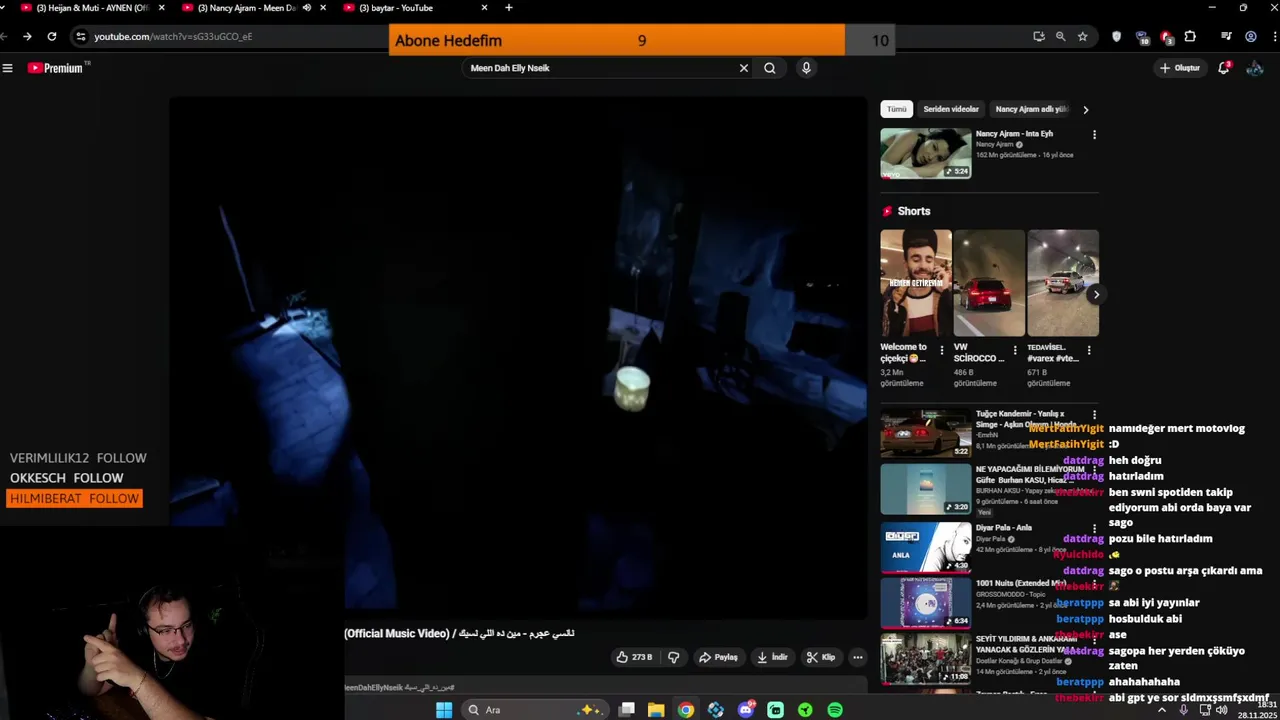
Task: Select the Nancy Ajram adlı chip
Action: point(1032,109)
